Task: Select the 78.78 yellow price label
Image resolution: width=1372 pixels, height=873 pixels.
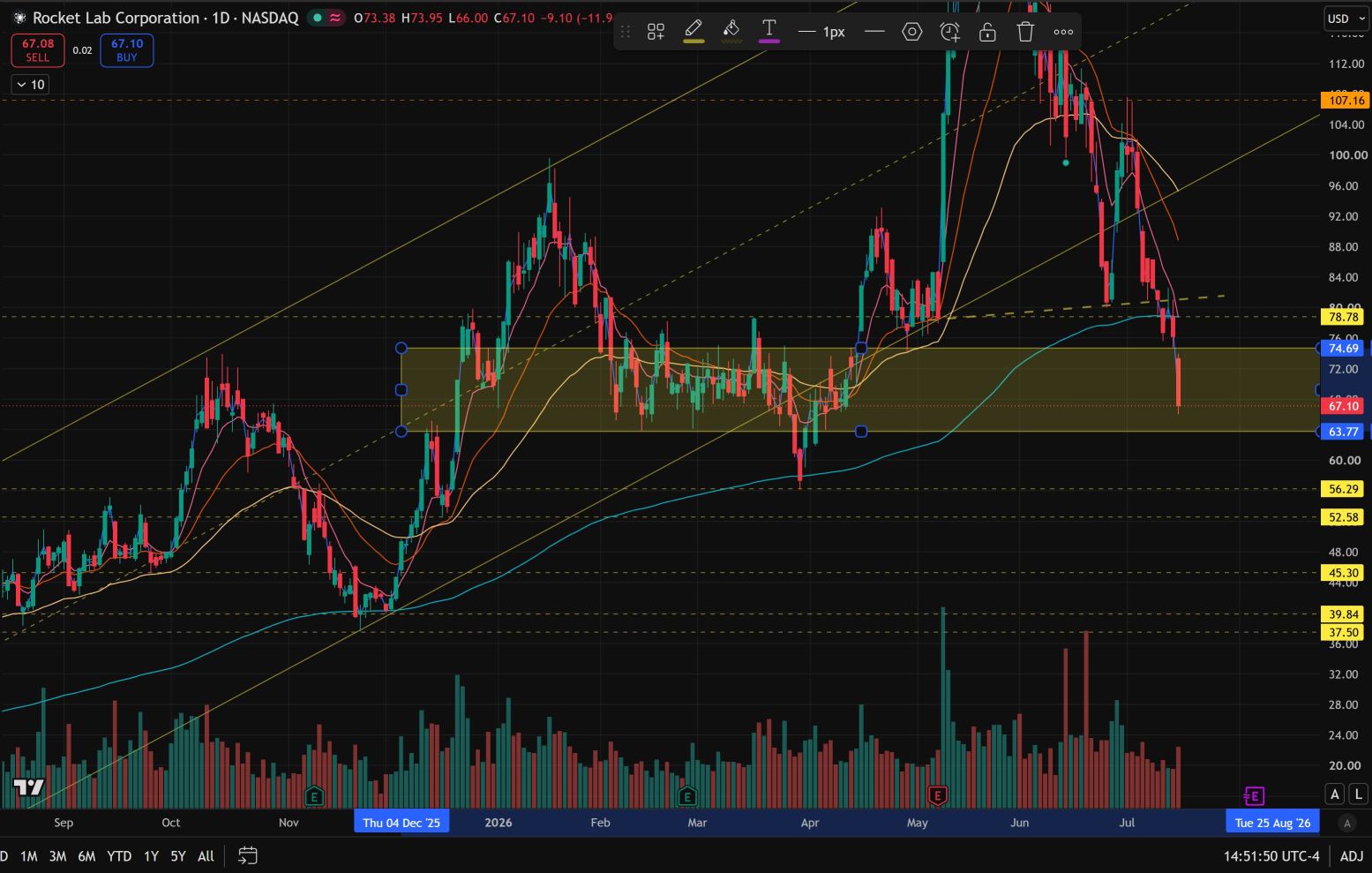Action: coord(1343,317)
